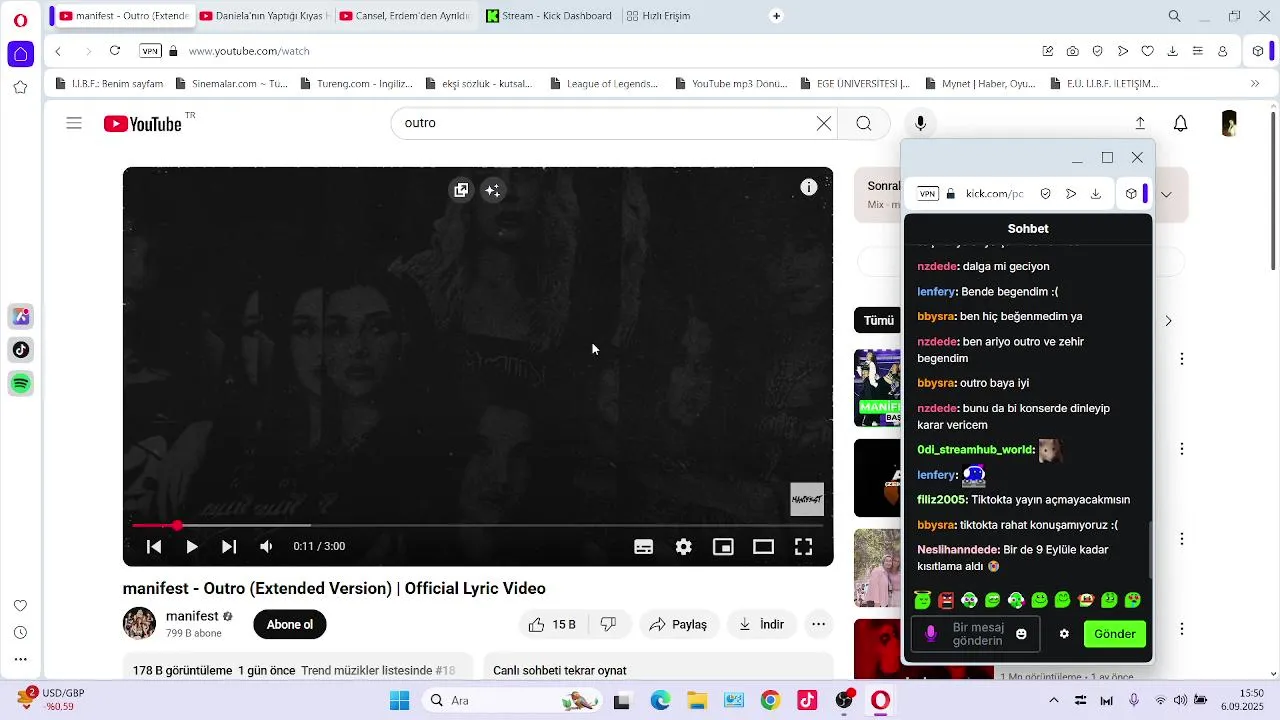Open TikTok in the Opera sidebar
The image size is (1280, 720).
coord(21,350)
